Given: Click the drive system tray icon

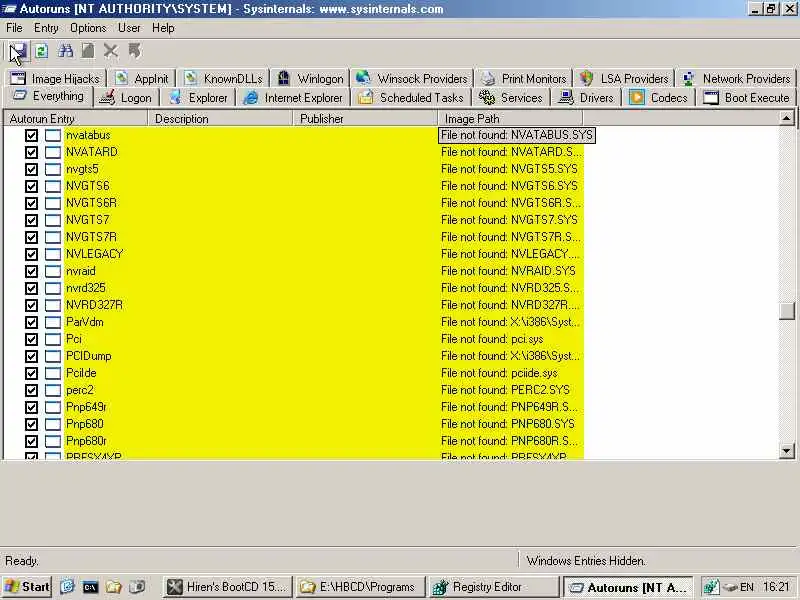Looking at the screenshot, I should pyautogui.click(x=731, y=587).
